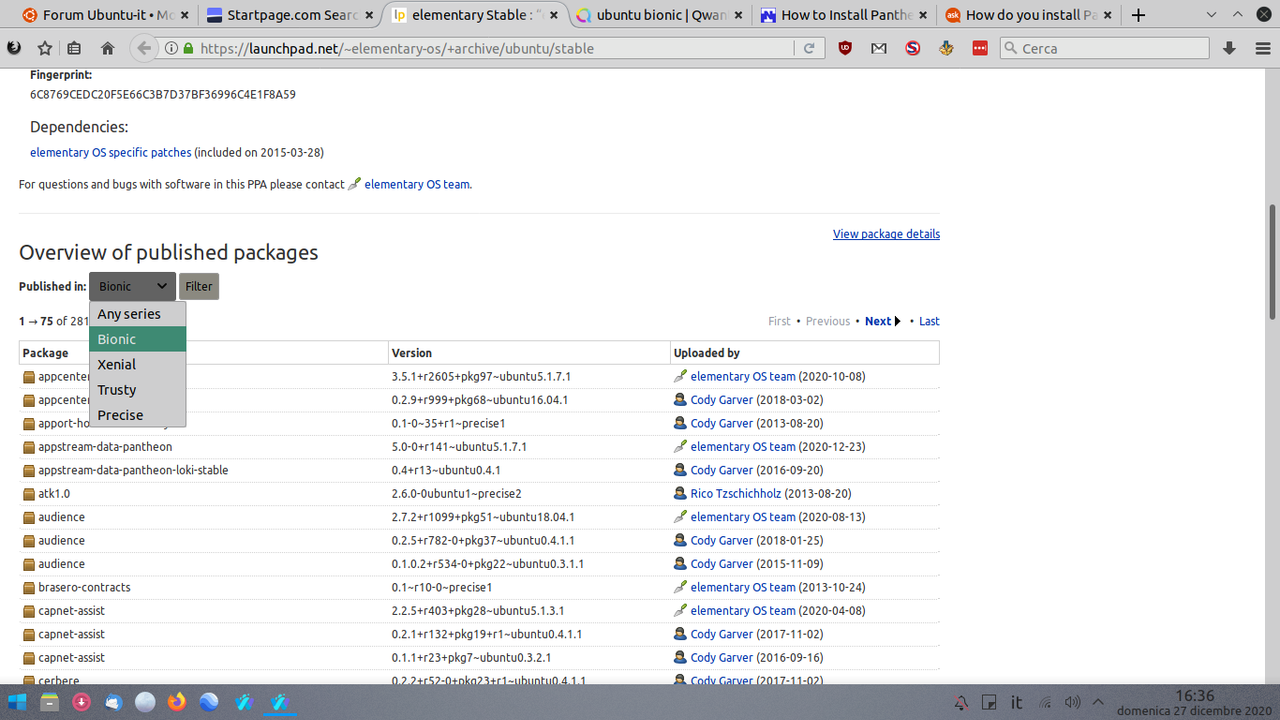Open the downloads arrow icon
Image resolution: width=1280 pixels, height=720 pixels.
1230,48
